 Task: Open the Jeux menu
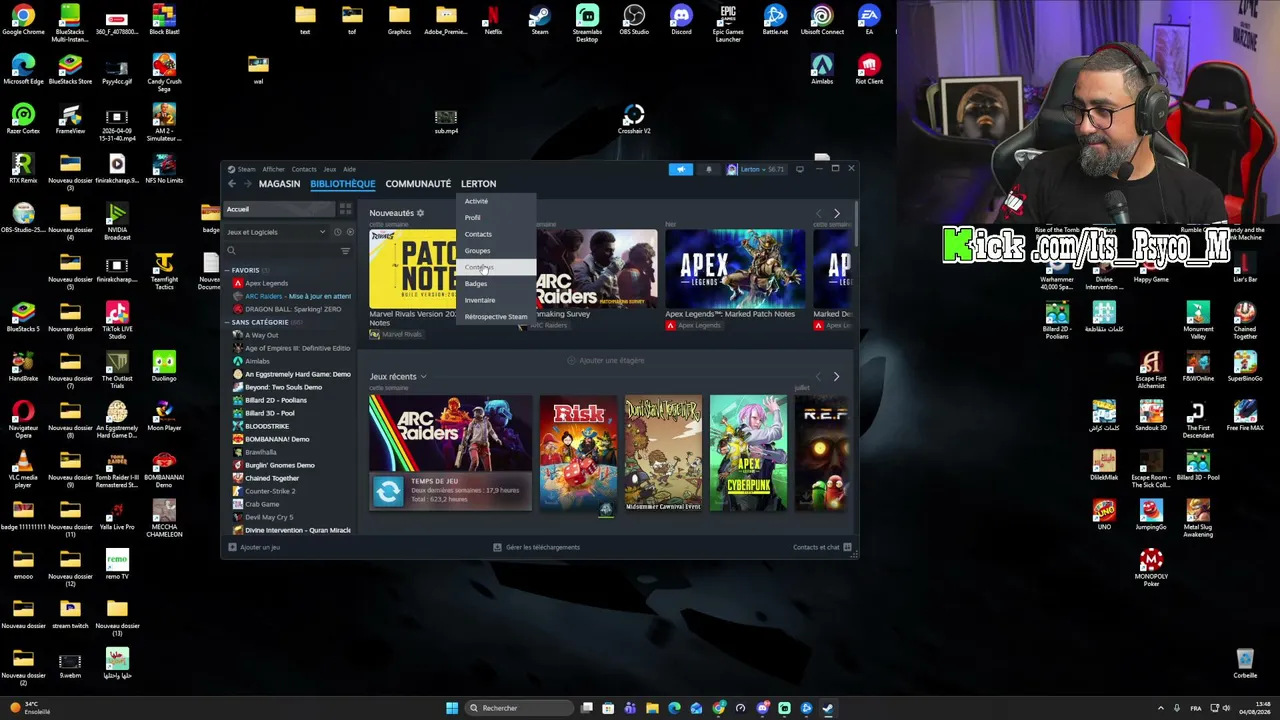(x=329, y=169)
